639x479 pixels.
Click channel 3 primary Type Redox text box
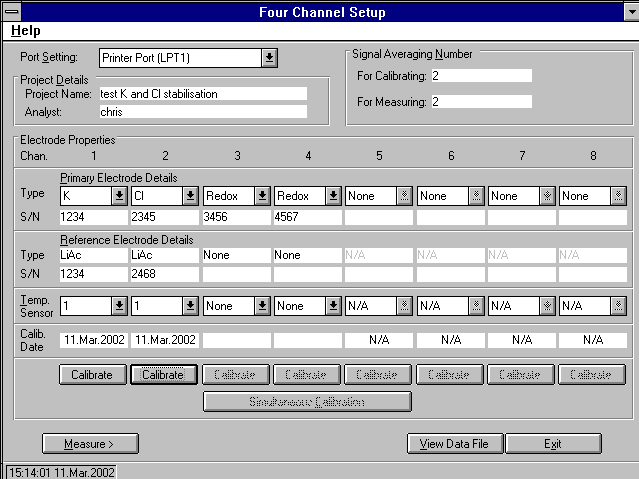click(229, 196)
